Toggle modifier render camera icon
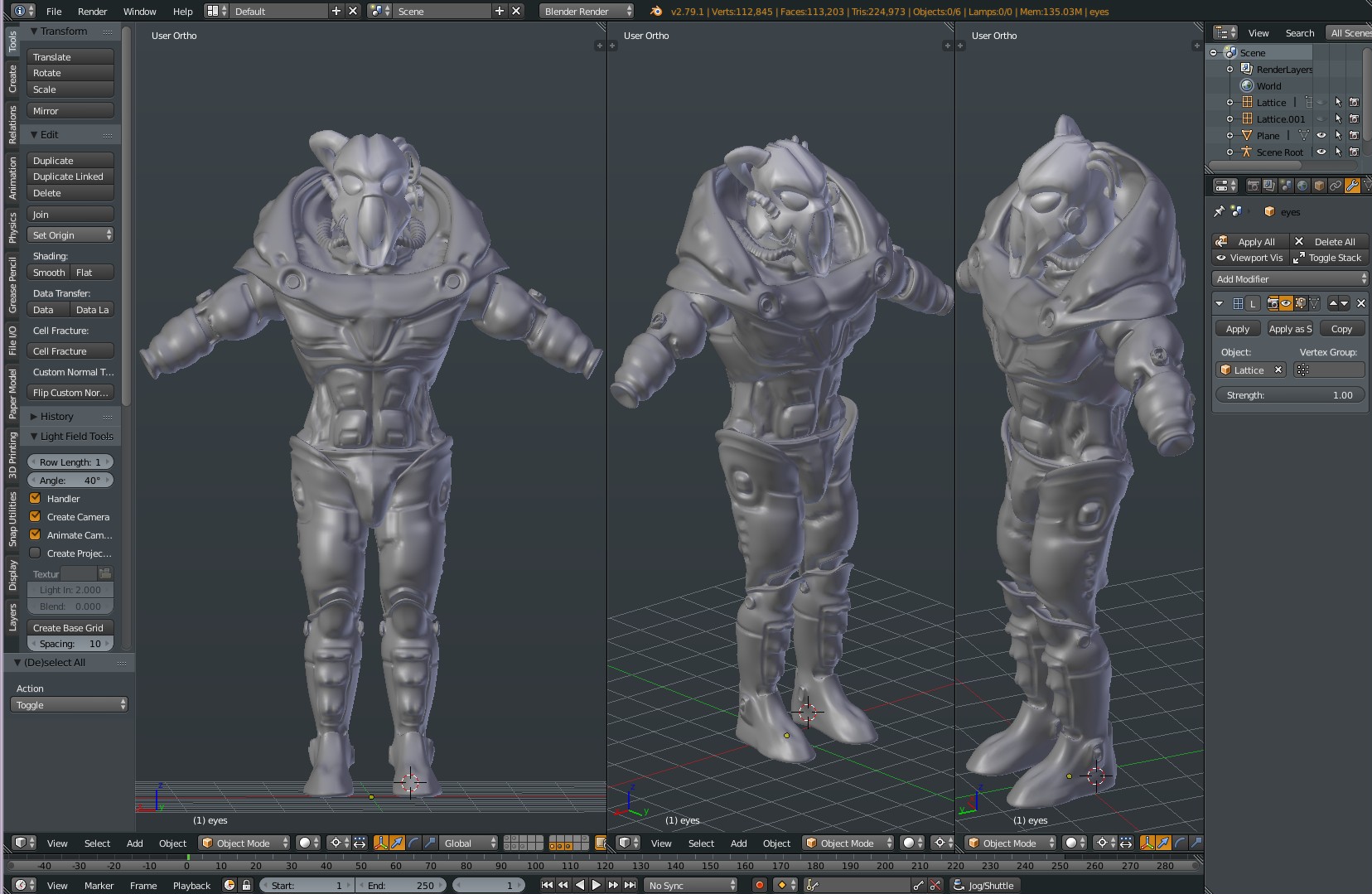Image resolution: width=1372 pixels, height=894 pixels. [x=1272, y=303]
